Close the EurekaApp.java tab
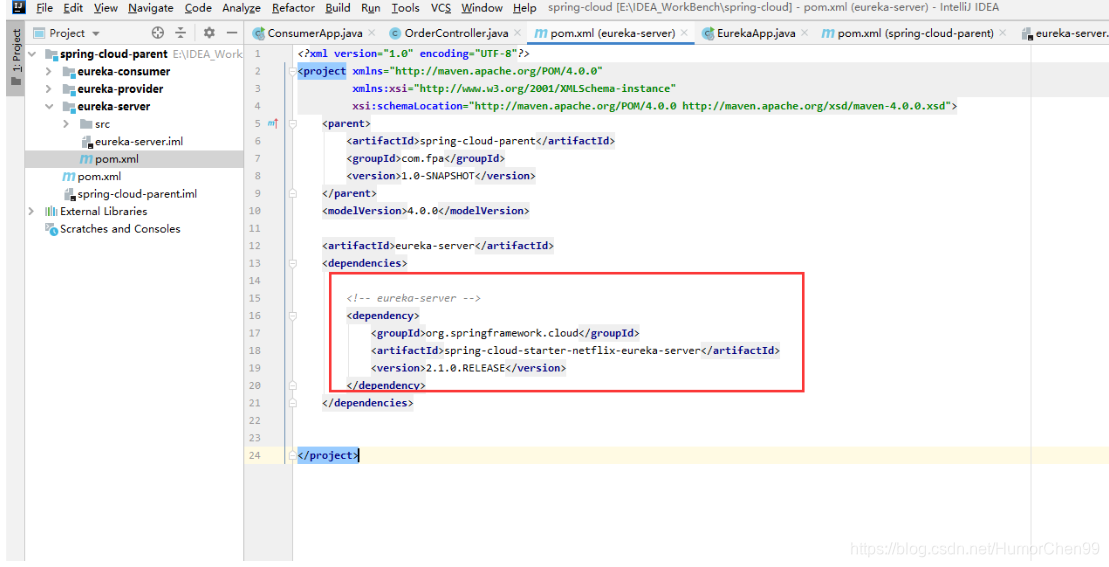 tap(804, 33)
